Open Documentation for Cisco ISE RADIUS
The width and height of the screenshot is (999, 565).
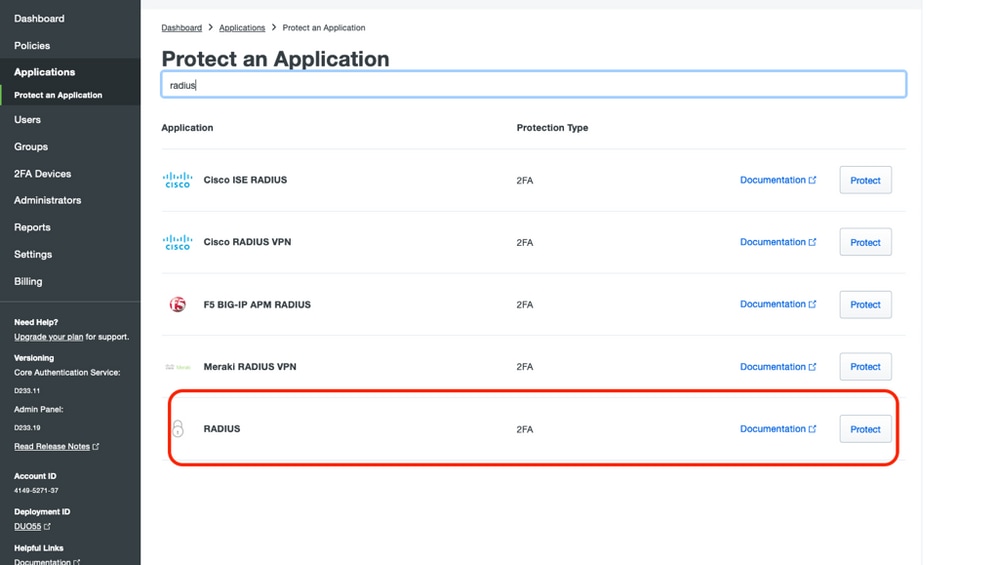click(x=778, y=180)
